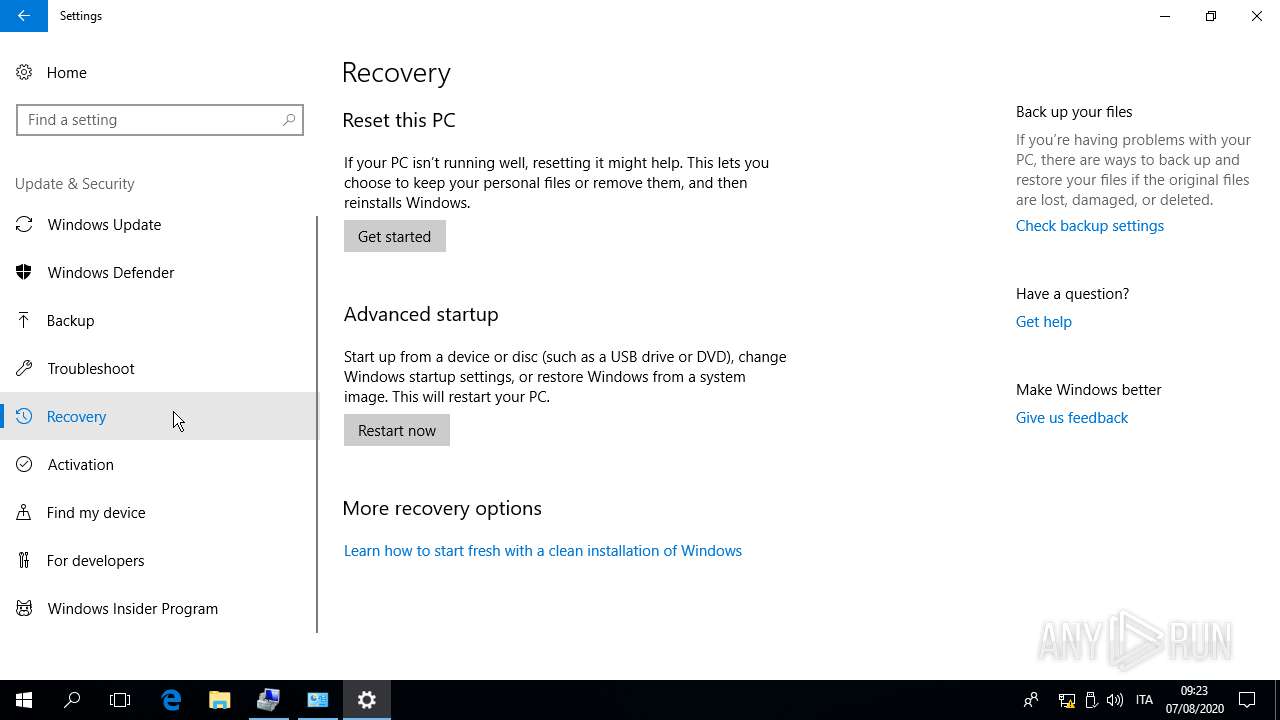Open File Explorer from taskbar
The height and width of the screenshot is (720, 1280).
pos(219,700)
